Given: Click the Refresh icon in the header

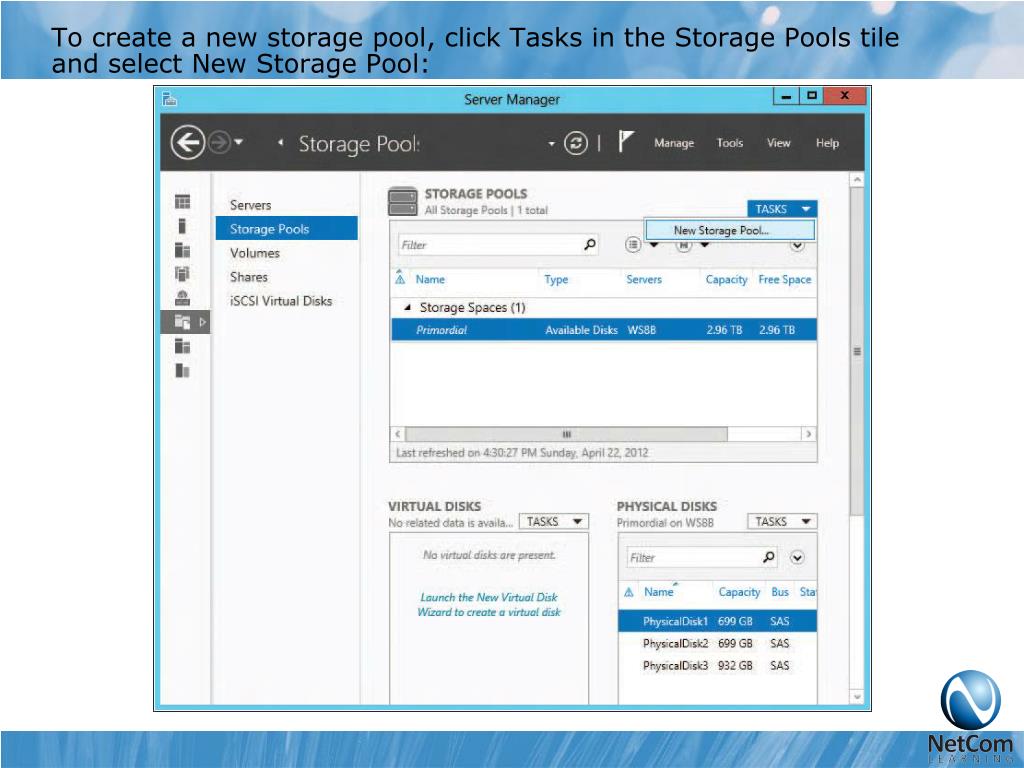Looking at the screenshot, I should pos(576,143).
